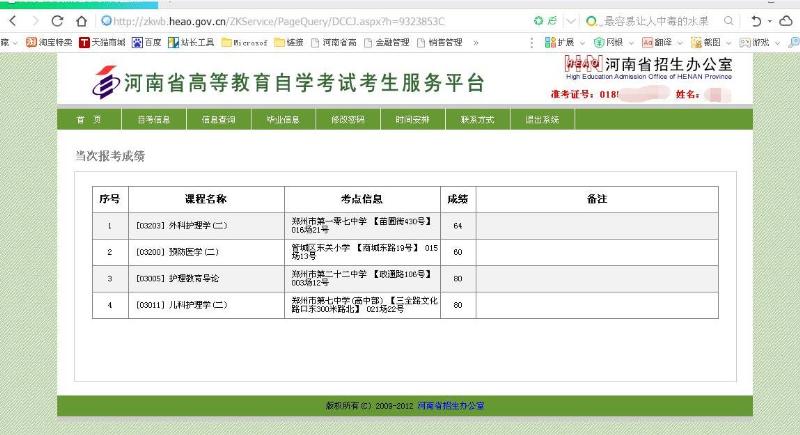Click the magnifier search icon
This screenshot has height=435, width=800.
pos(729,21)
